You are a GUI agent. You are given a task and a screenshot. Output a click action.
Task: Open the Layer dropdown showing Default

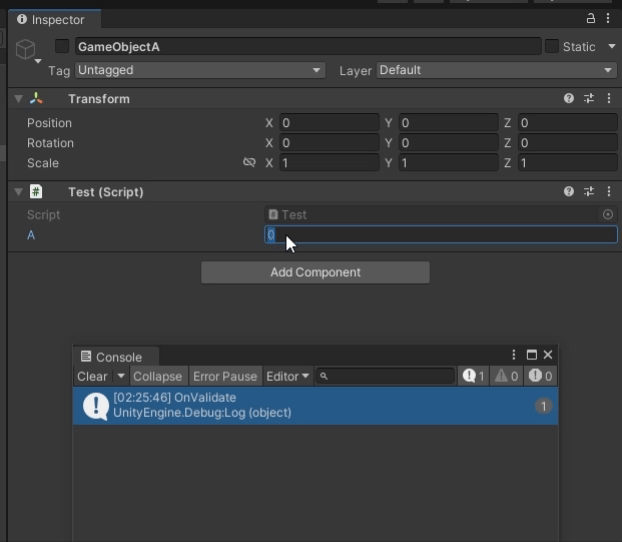pyautogui.click(x=496, y=70)
